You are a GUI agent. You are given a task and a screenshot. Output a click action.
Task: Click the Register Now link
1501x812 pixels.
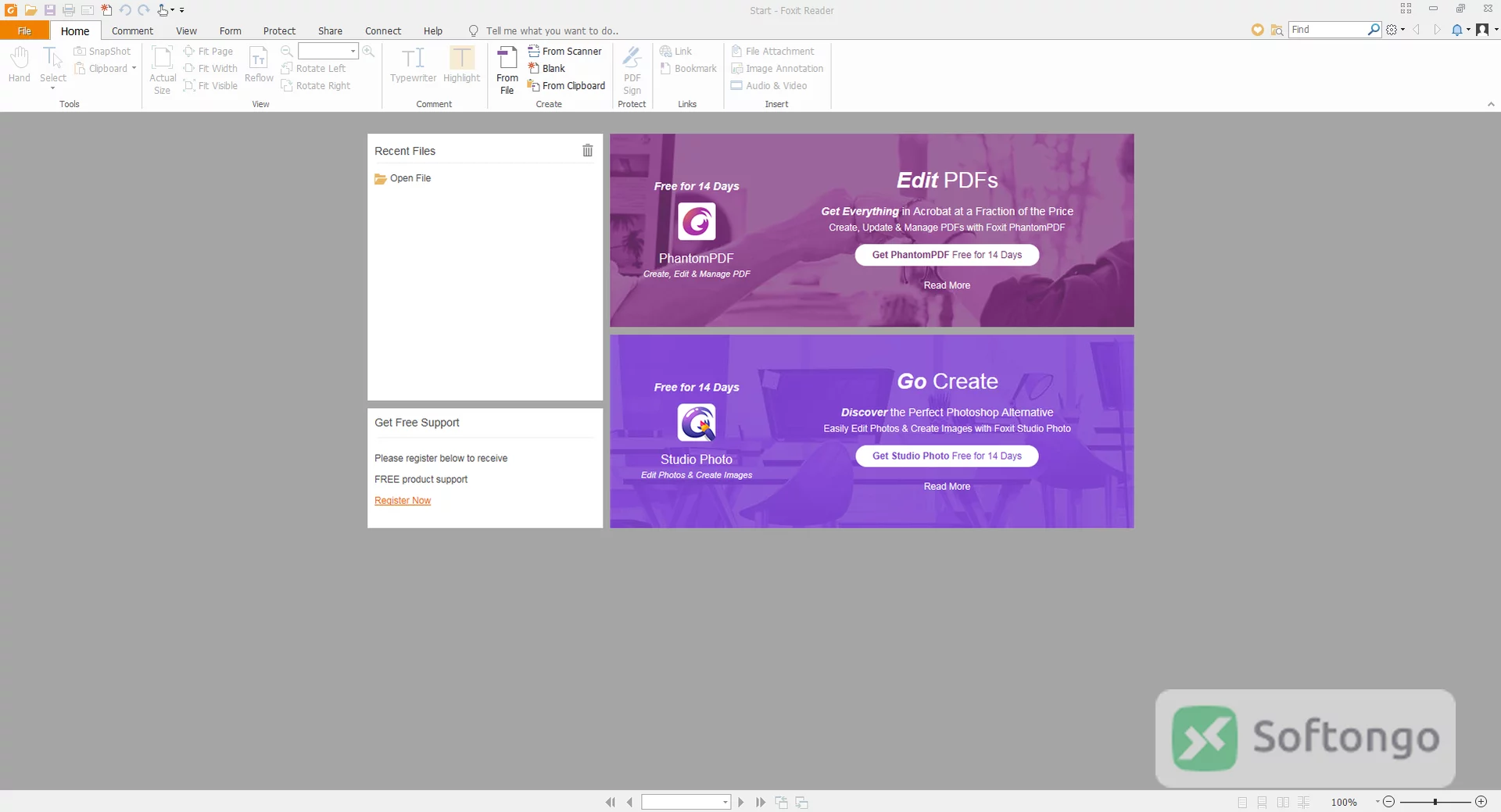point(403,500)
